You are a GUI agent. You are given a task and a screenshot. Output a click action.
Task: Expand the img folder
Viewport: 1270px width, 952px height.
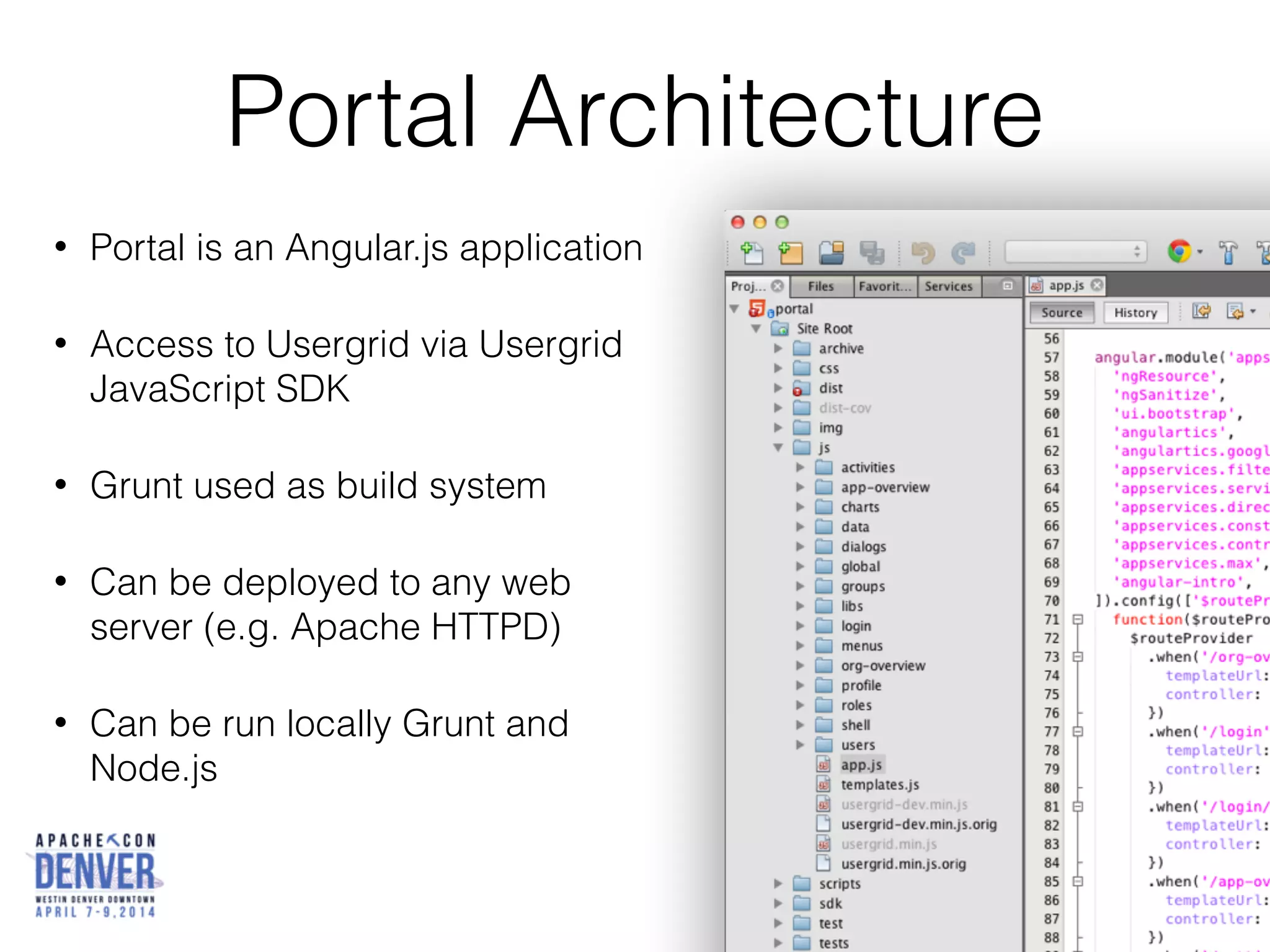778,428
